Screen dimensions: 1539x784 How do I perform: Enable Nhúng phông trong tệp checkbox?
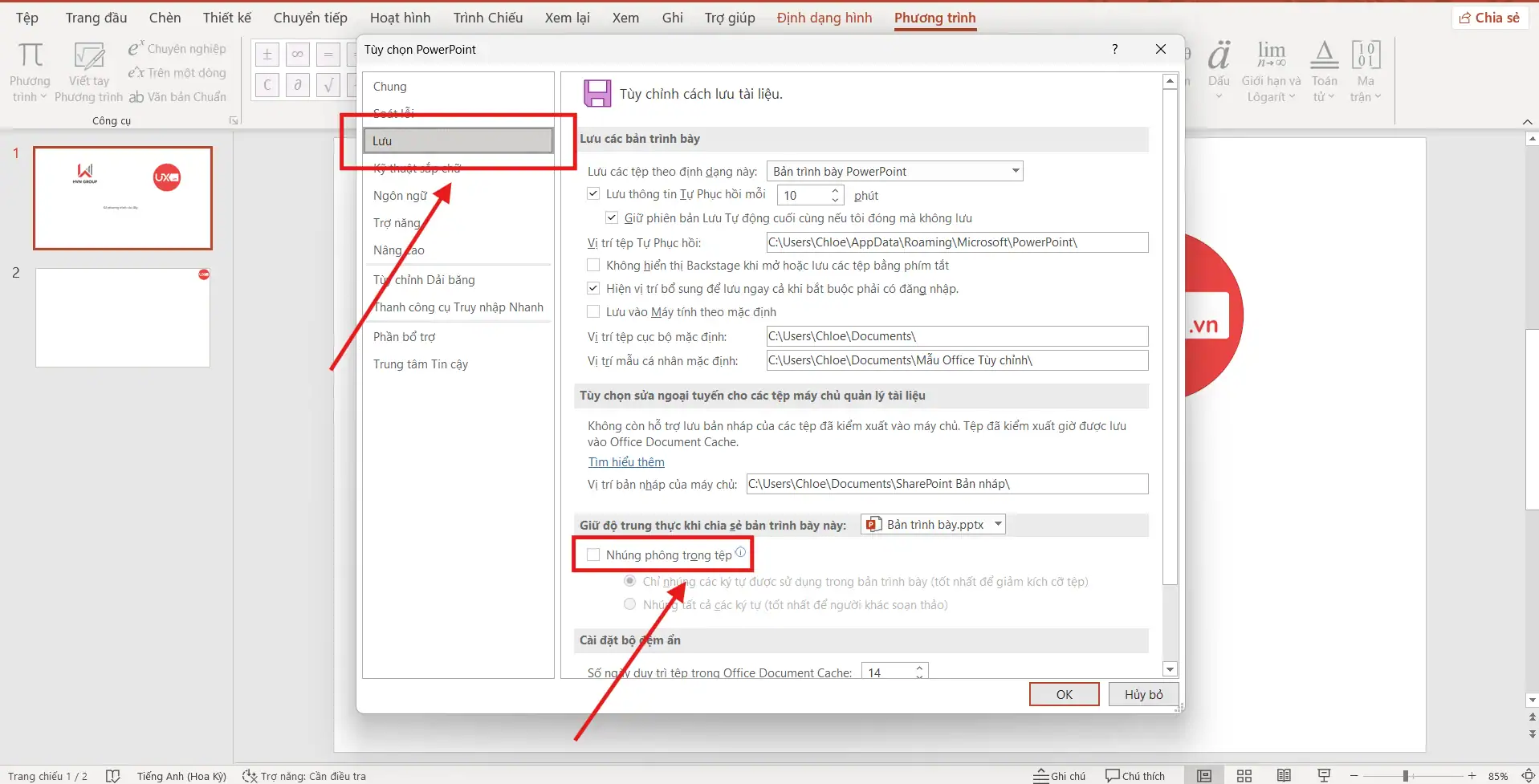593,554
